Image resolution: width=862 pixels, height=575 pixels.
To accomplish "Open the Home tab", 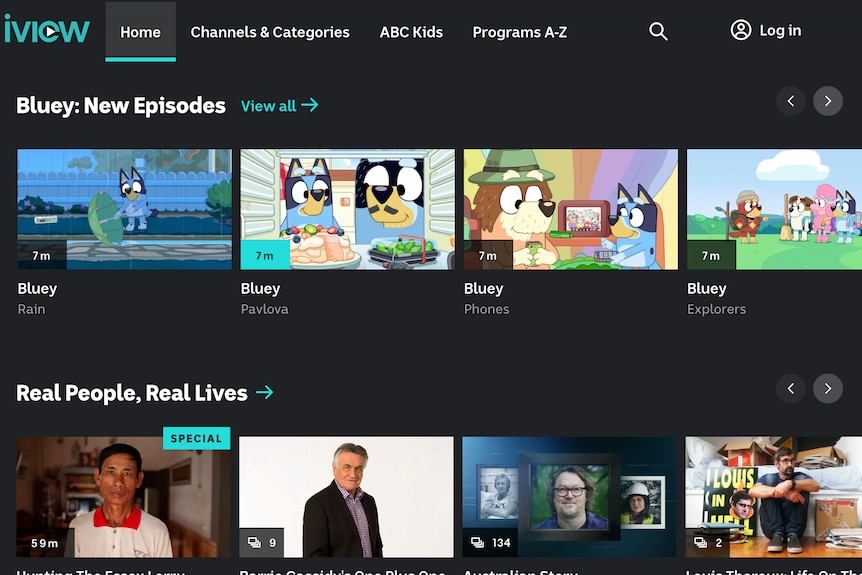I will [x=140, y=32].
